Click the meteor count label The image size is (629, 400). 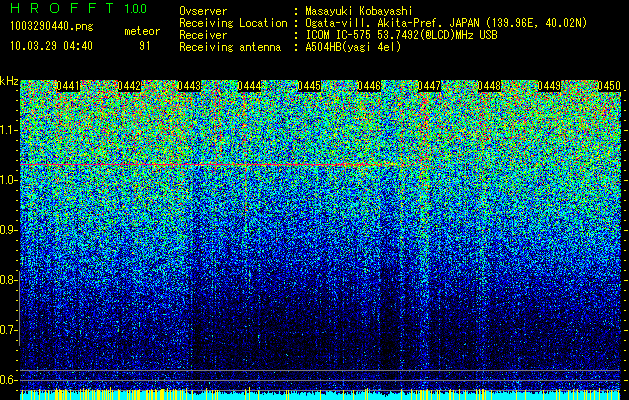(x=142, y=31)
